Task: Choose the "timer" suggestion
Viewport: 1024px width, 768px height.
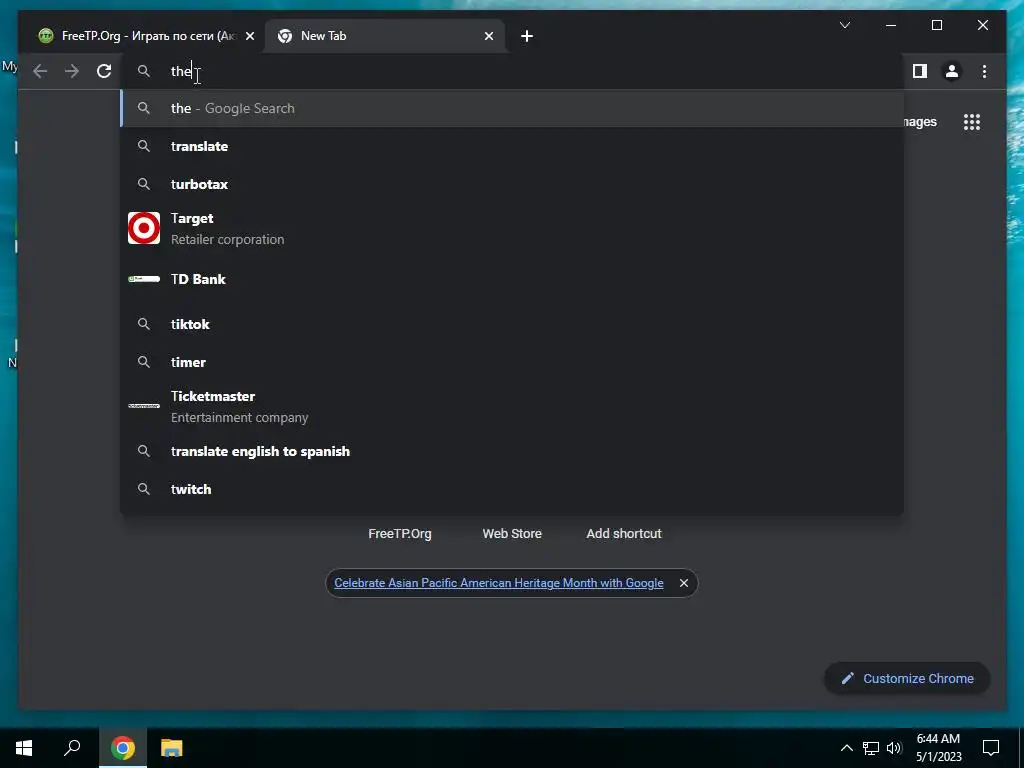Action: click(513, 362)
